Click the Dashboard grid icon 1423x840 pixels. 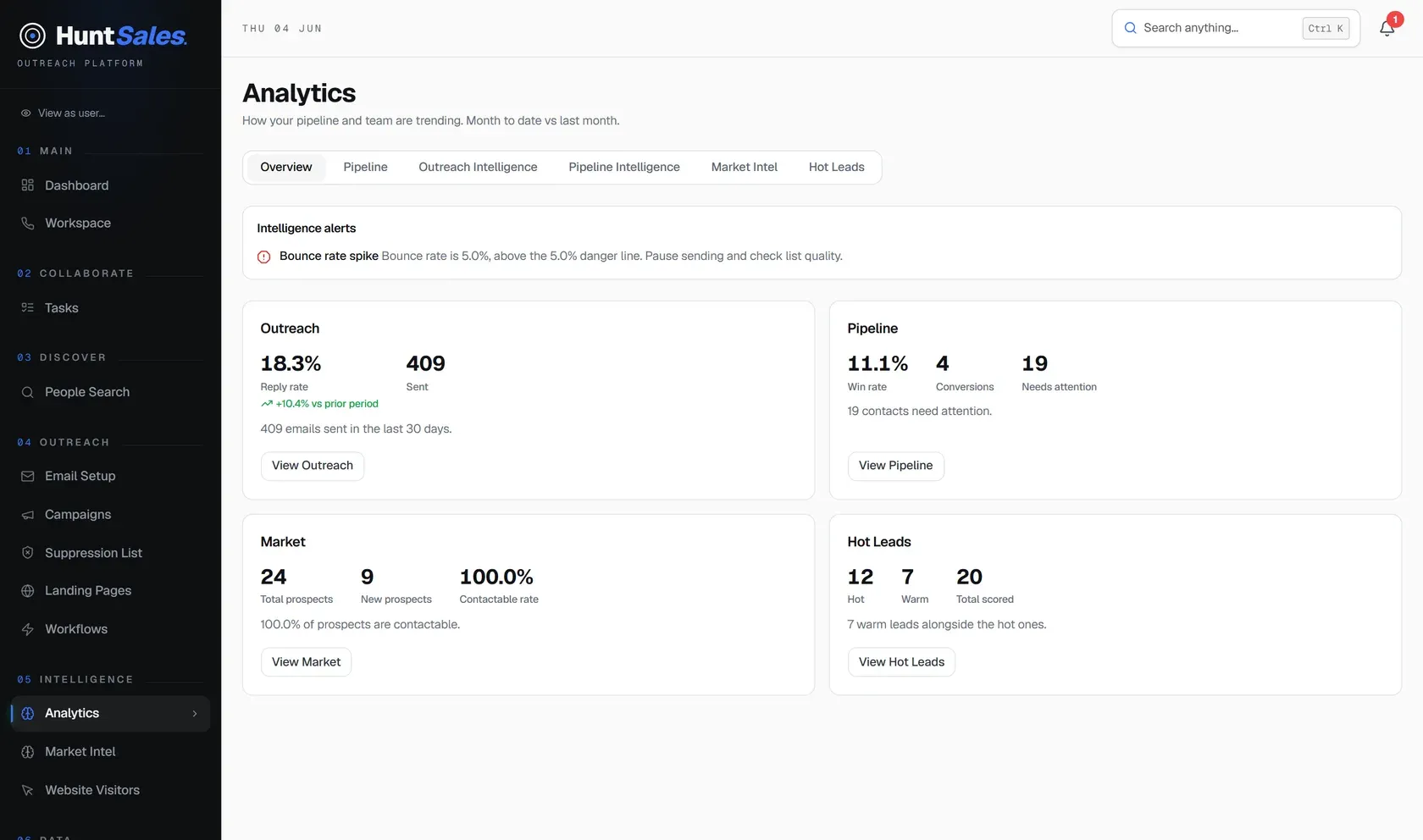click(x=28, y=185)
